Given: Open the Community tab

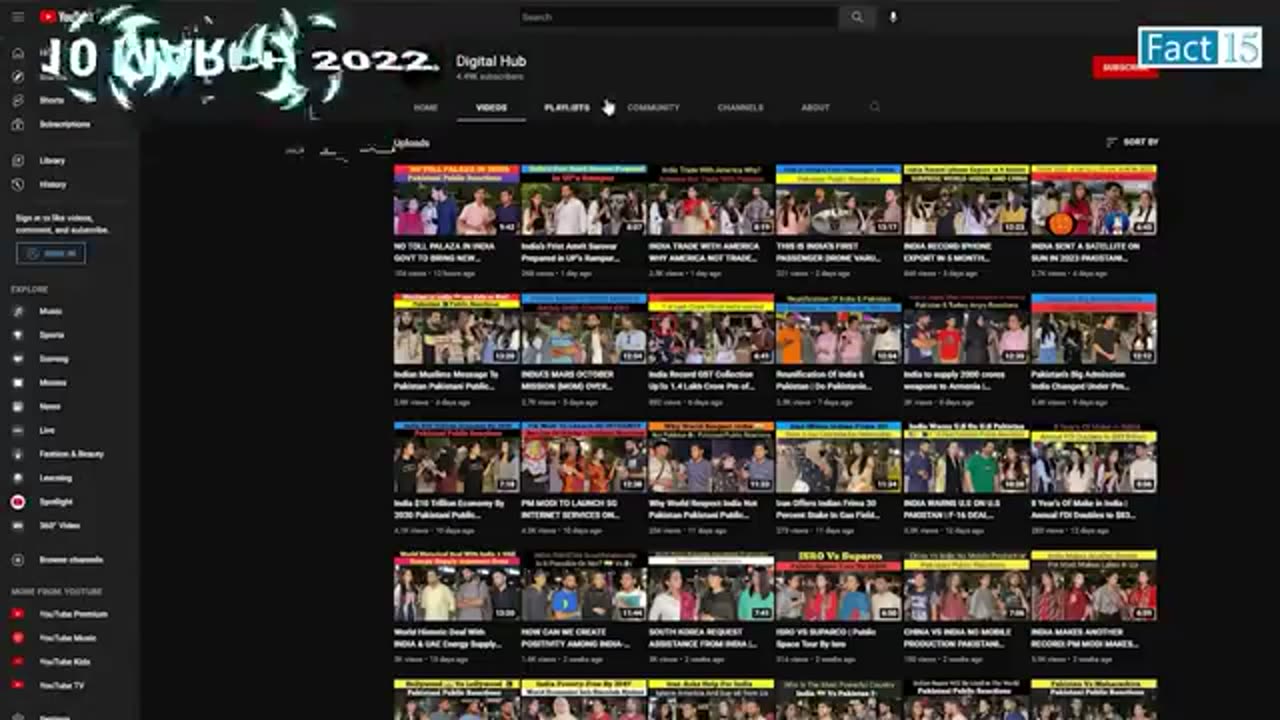Looking at the screenshot, I should pyautogui.click(x=653, y=107).
